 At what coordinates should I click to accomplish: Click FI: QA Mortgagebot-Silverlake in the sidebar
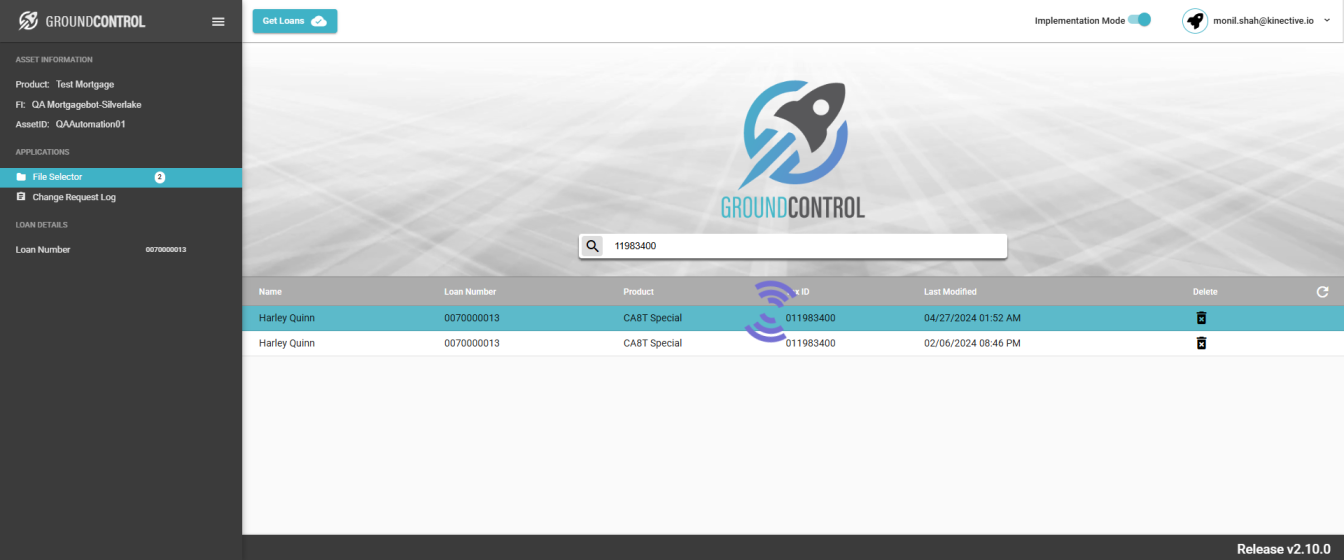(x=78, y=104)
